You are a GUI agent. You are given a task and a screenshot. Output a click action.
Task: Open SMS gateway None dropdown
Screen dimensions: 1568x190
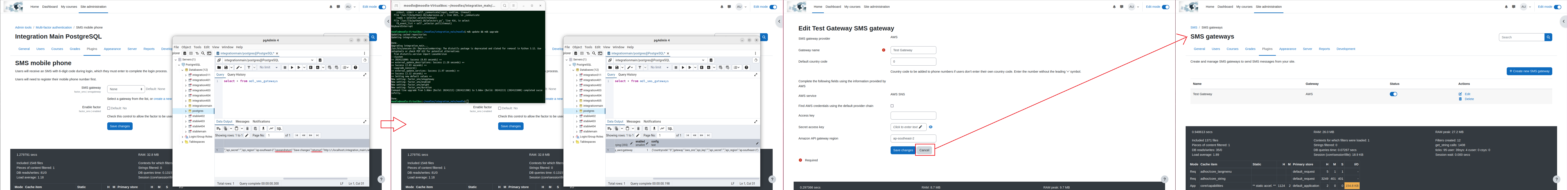click(x=125, y=89)
